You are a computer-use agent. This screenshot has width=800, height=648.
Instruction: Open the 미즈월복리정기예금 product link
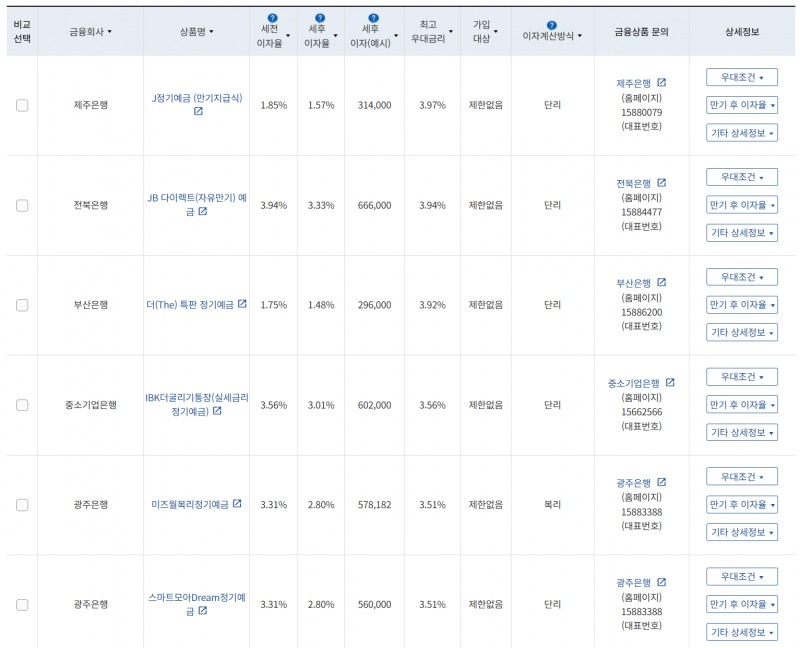pyautogui.click(x=190, y=505)
